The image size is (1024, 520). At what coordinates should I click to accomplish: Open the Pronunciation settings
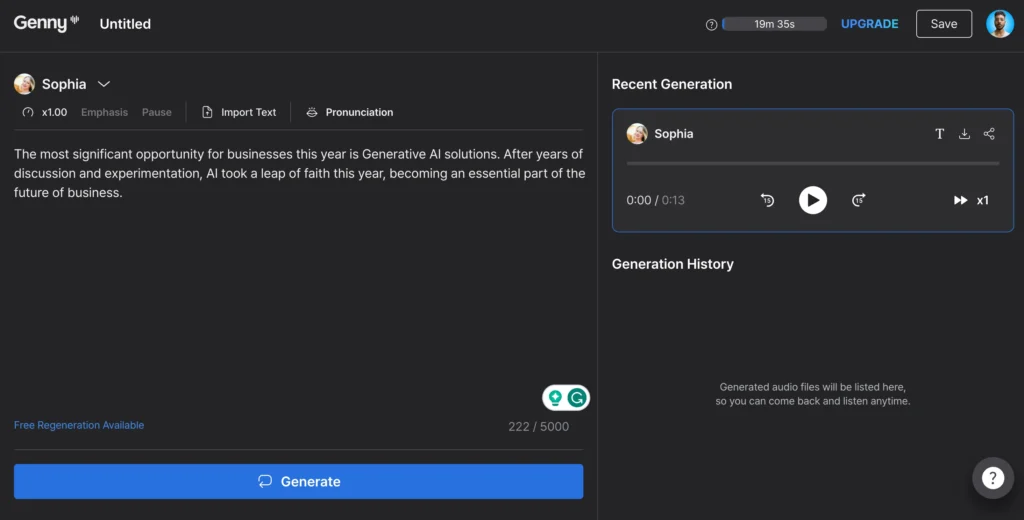click(x=349, y=112)
